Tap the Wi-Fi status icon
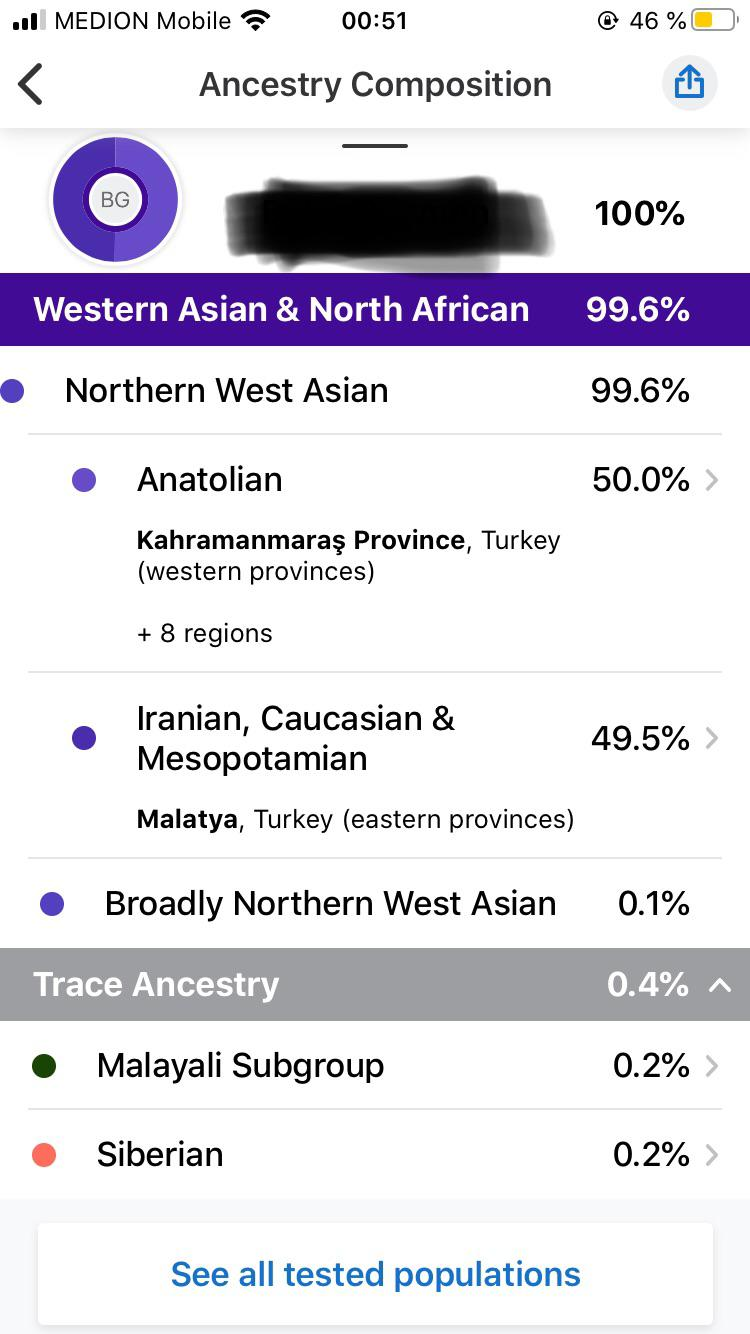Image resolution: width=750 pixels, height=1334 pixels. [257, 20]
